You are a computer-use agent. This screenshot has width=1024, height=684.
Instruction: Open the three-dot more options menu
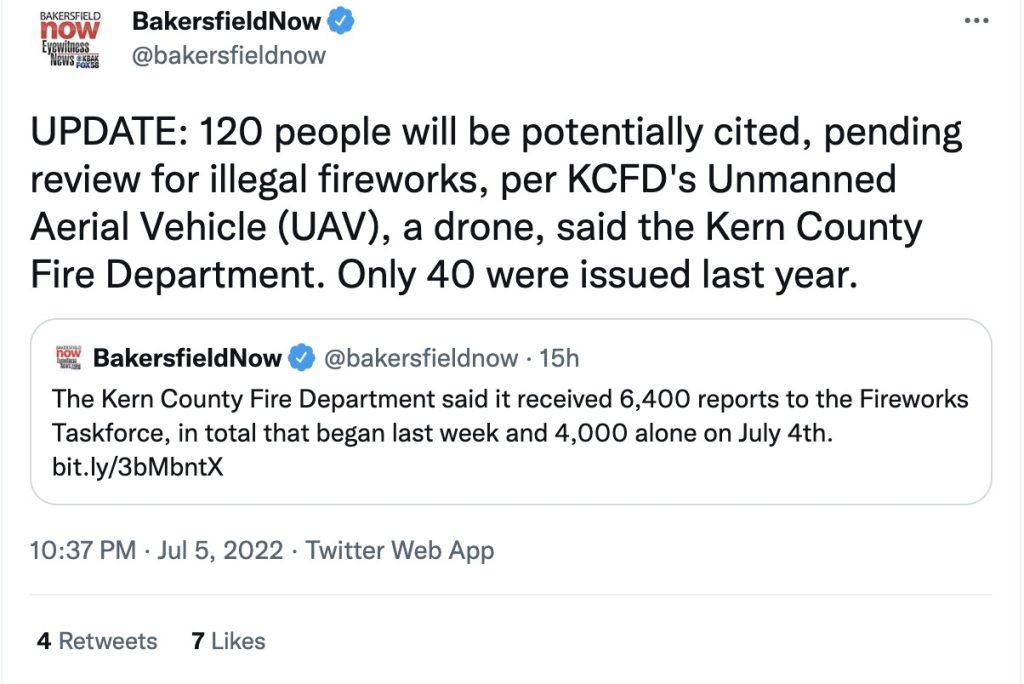[x=977, y=20]
